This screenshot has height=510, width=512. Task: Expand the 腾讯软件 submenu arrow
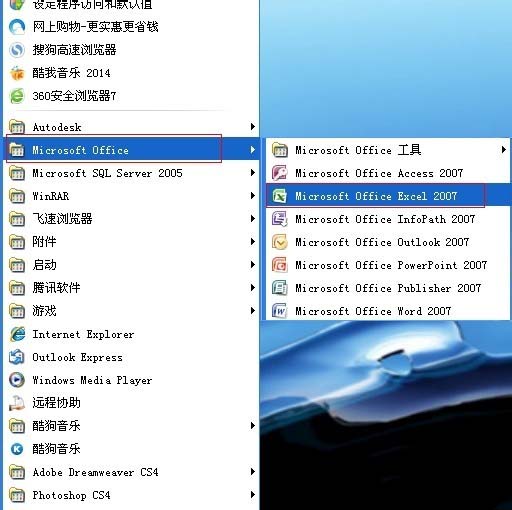click(253, 288)
